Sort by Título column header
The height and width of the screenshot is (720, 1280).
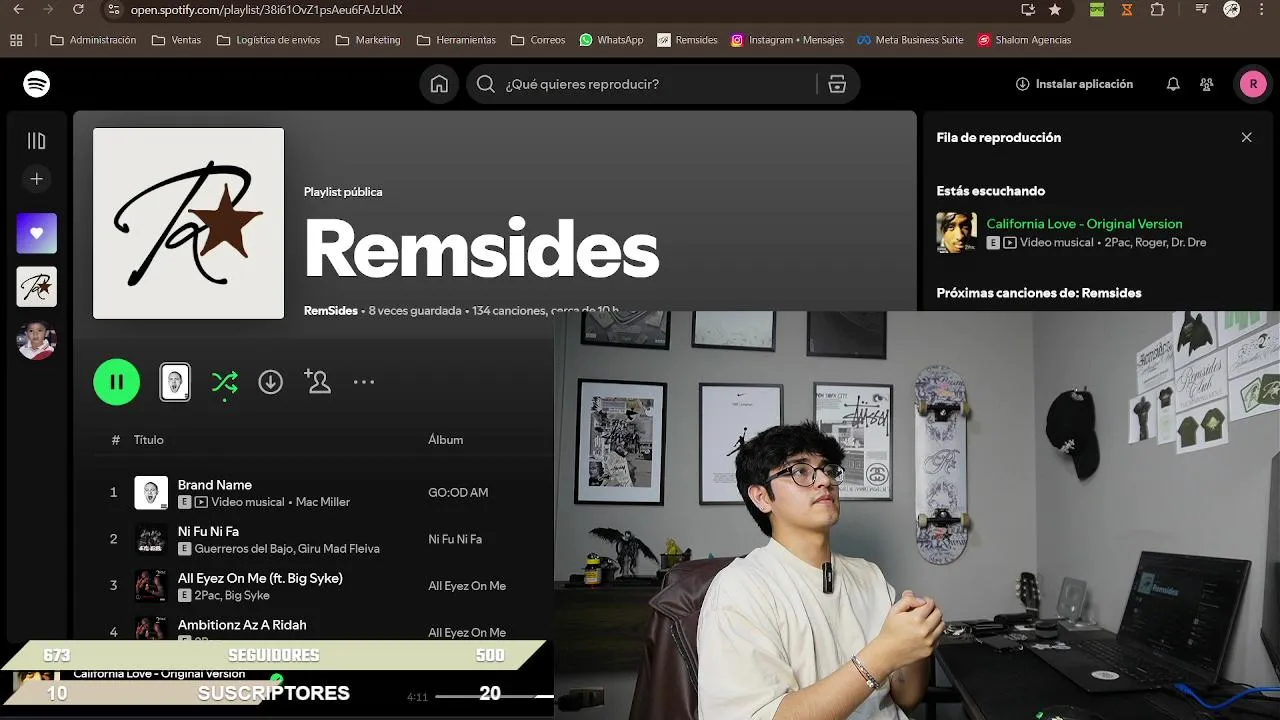click(x=149, y=440)
